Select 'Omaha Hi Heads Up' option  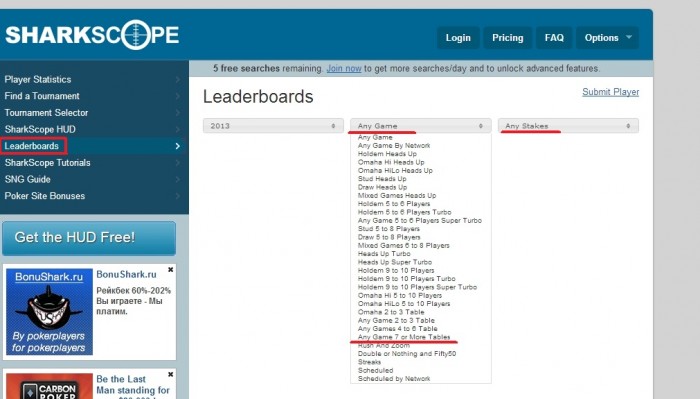[391, 162]
